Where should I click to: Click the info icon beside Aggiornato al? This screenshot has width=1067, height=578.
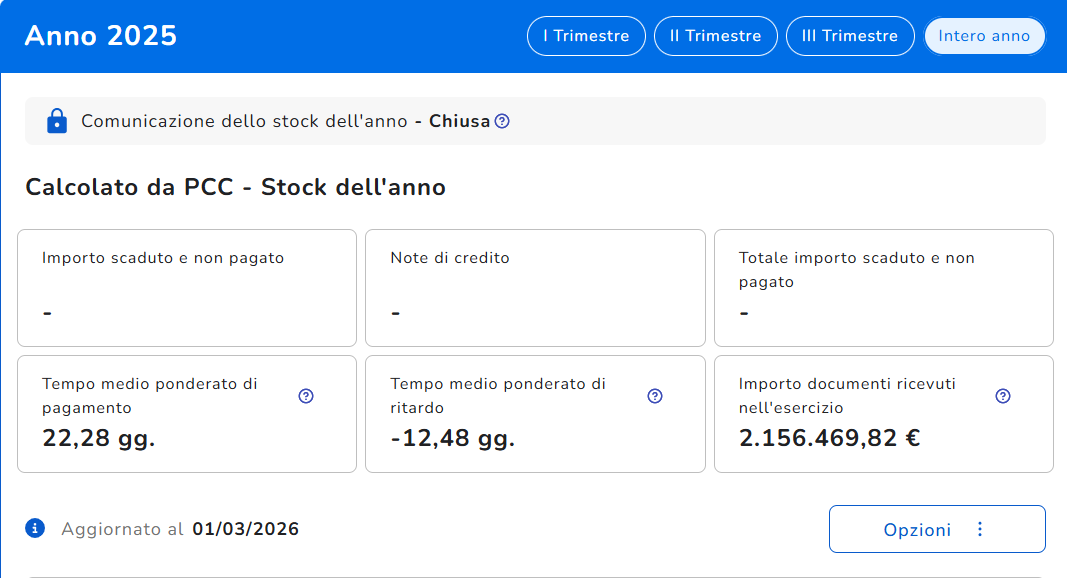pos(35,528)
